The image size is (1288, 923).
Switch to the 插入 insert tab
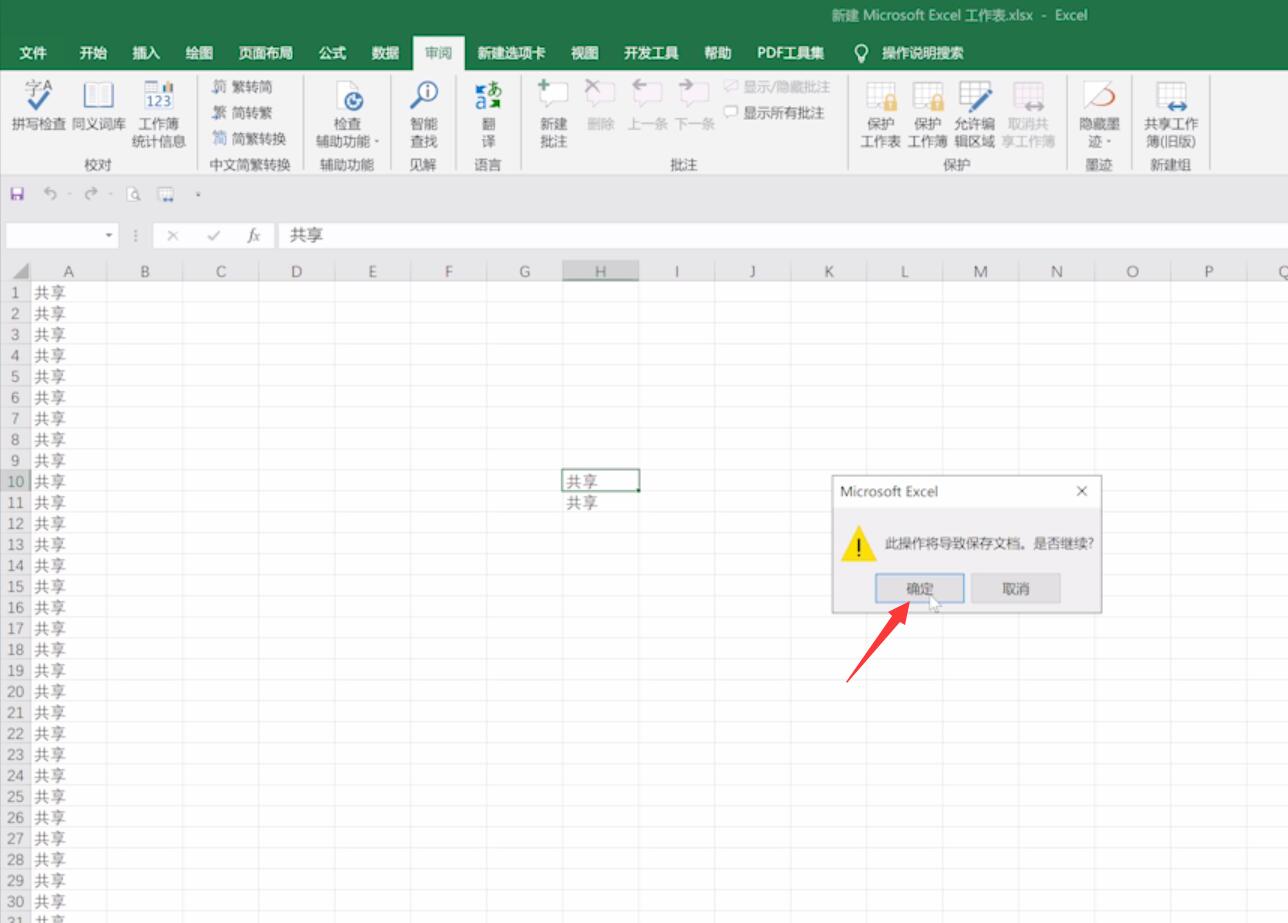tap(146, 53)
